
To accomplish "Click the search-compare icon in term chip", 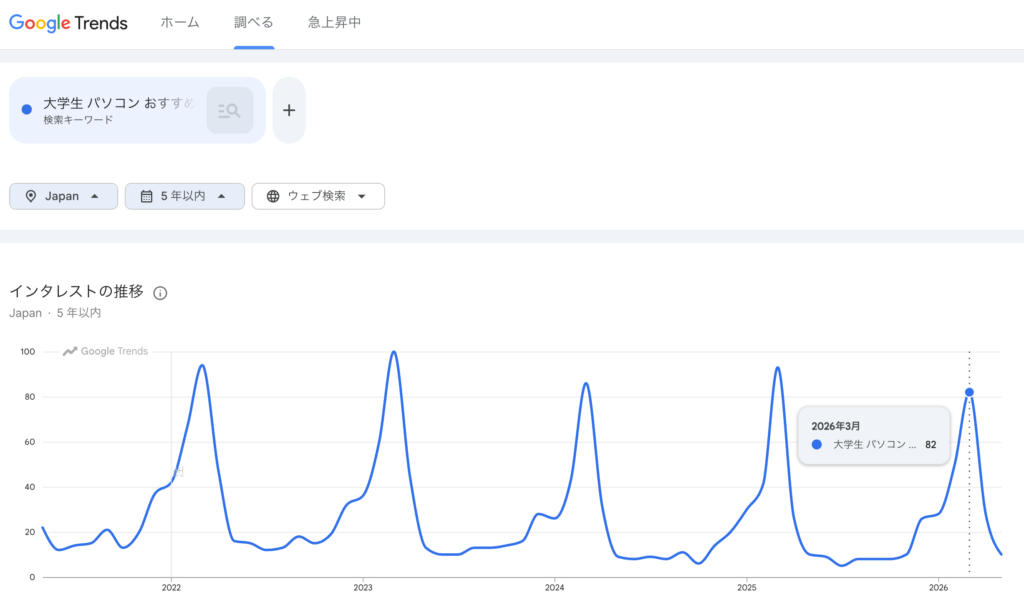I will [x=230, y=110].
